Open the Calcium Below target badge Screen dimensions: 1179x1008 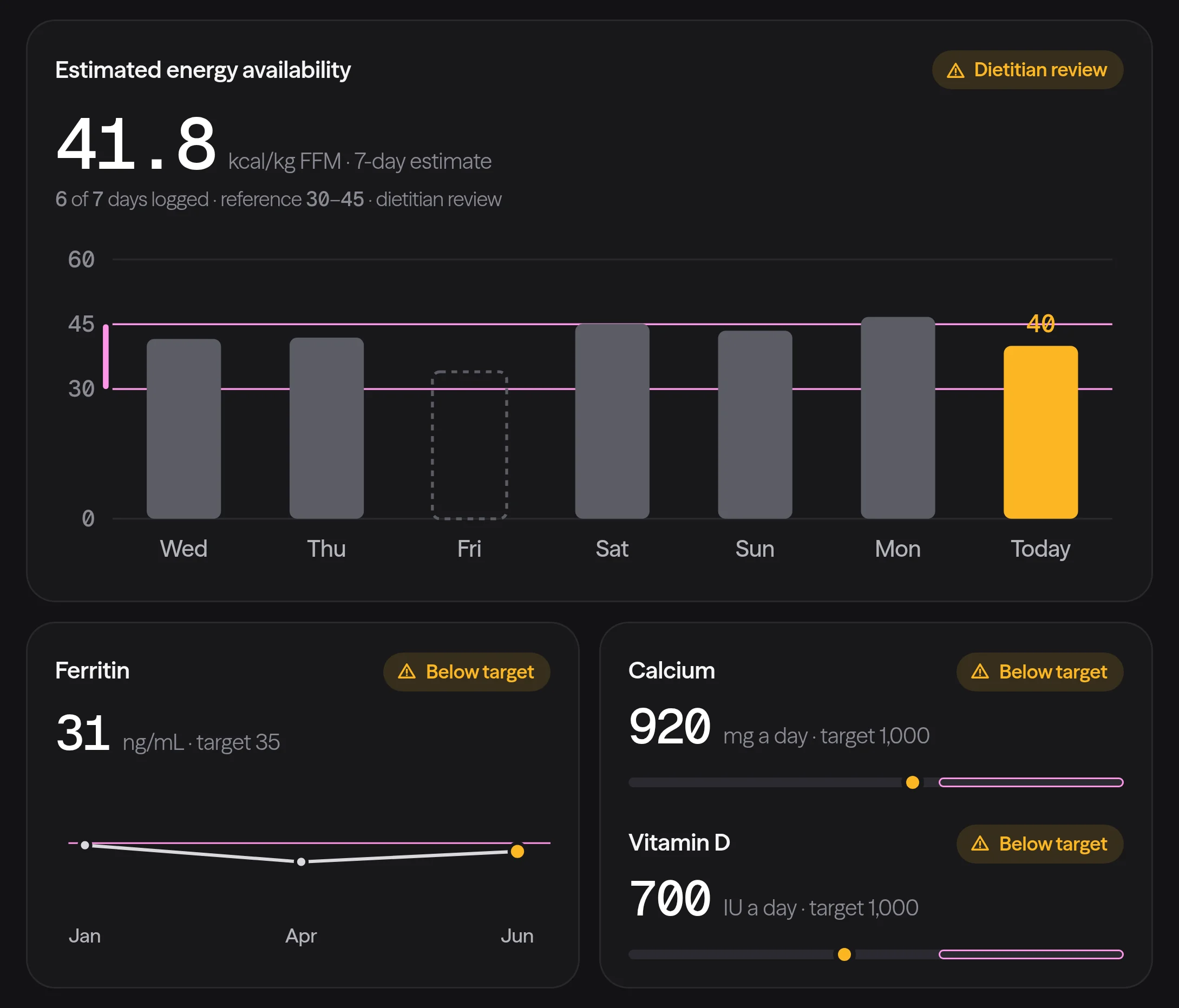(1039, 672)
